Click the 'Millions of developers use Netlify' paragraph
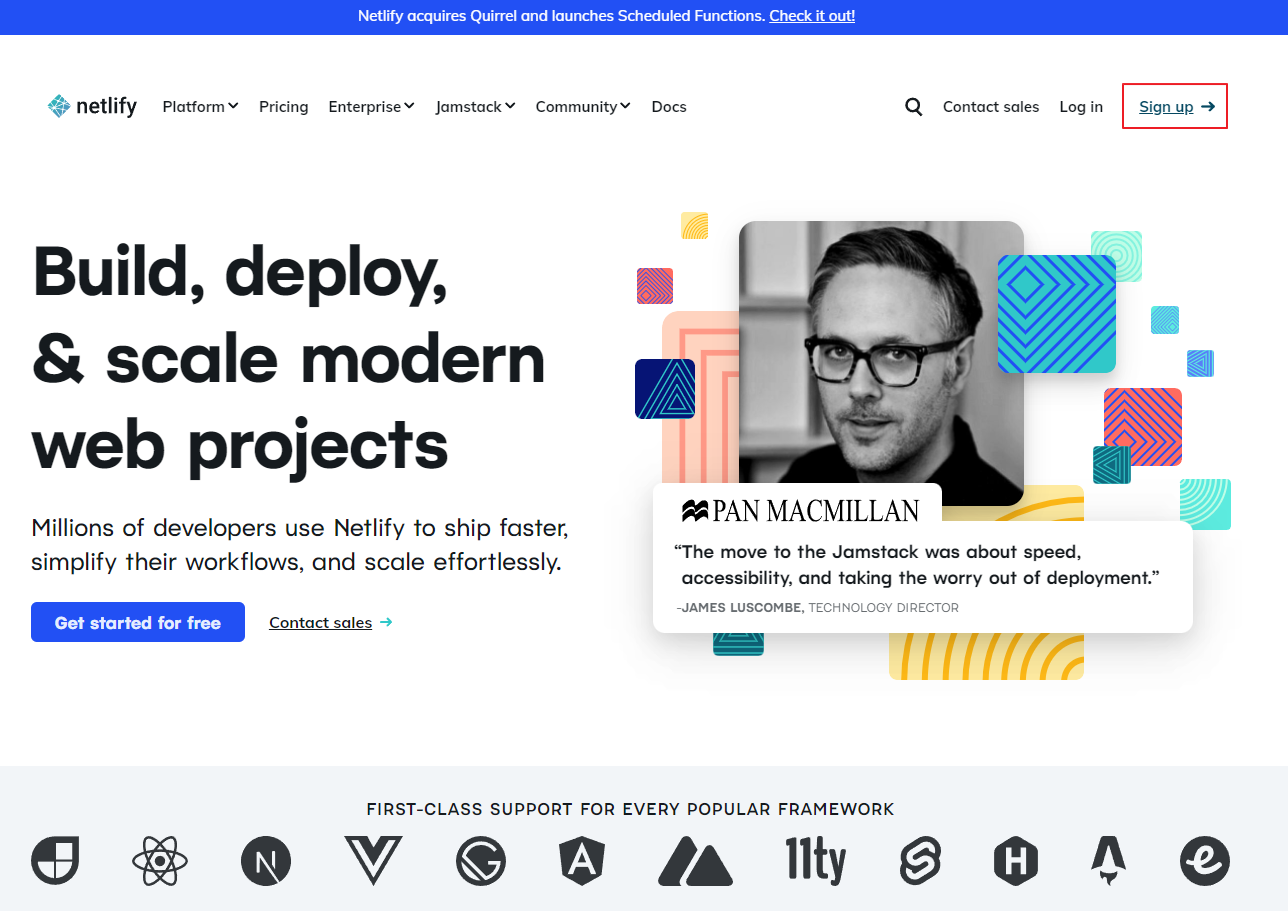Viewport: 1288px width, 911px height. tap(300, 544)
